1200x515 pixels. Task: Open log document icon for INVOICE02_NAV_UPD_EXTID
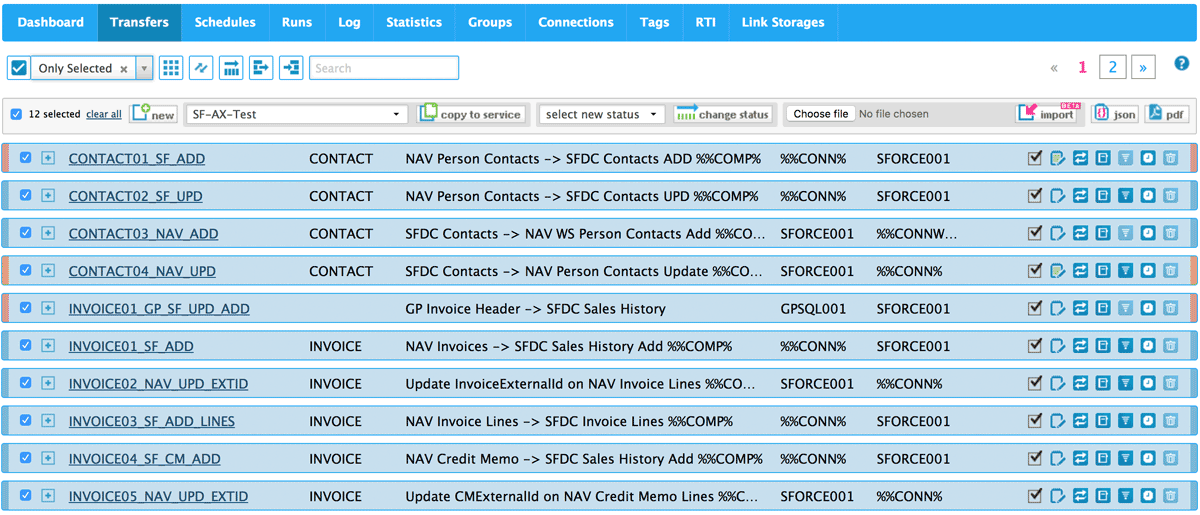(x=1103, y=383)
